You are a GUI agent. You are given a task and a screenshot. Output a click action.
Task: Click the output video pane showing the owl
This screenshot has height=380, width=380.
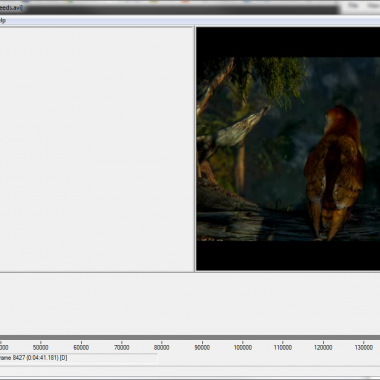(288, 149)
